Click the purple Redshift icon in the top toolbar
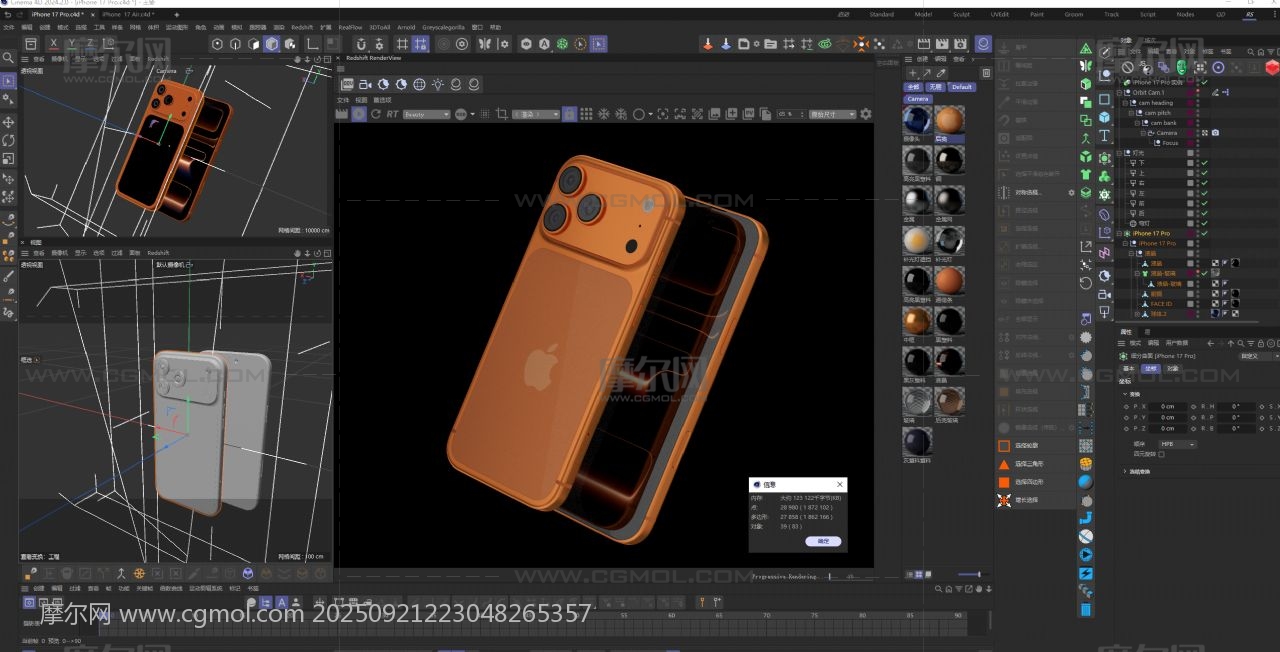The height and width of the screenshot is (652, 1280). tap(983, 44)
